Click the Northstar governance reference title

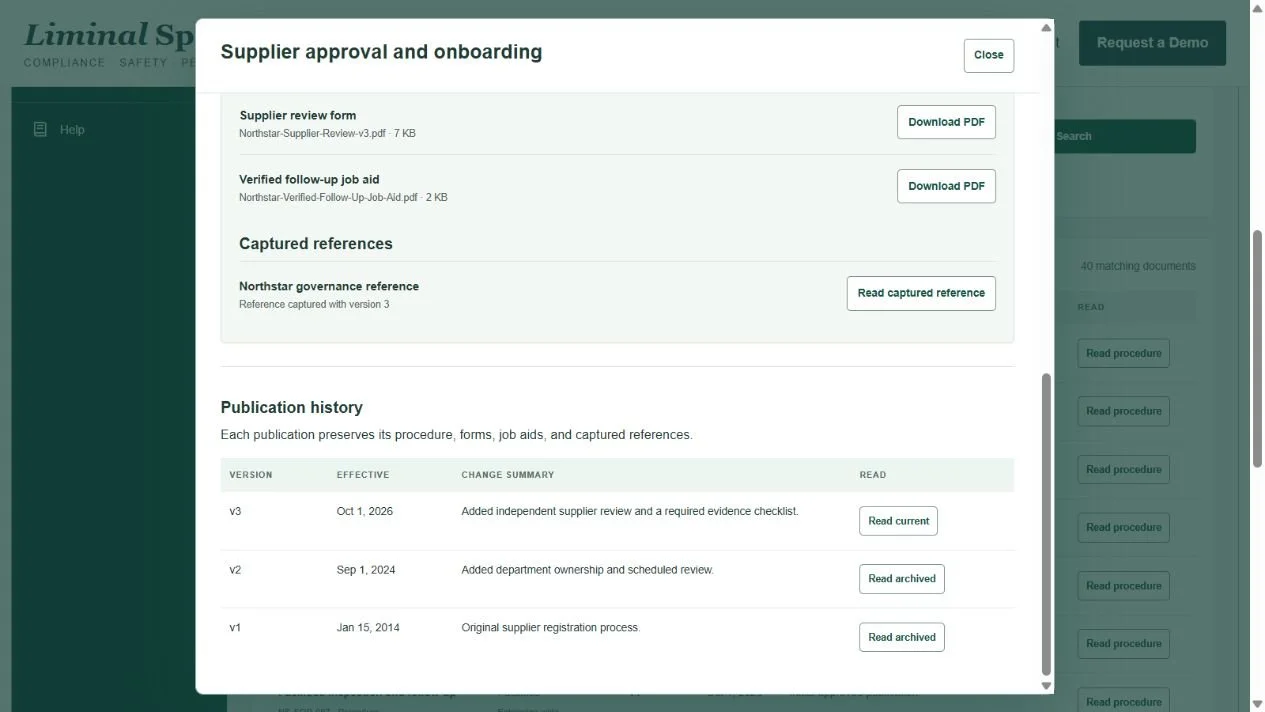[x=329, y=286]
